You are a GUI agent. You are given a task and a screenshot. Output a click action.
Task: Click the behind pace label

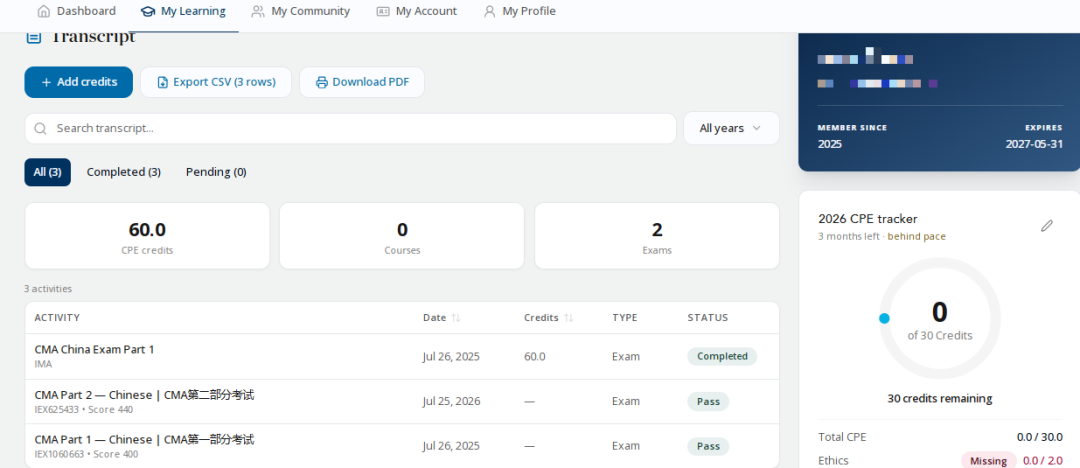pyautogui.click(x=916, y=236)
